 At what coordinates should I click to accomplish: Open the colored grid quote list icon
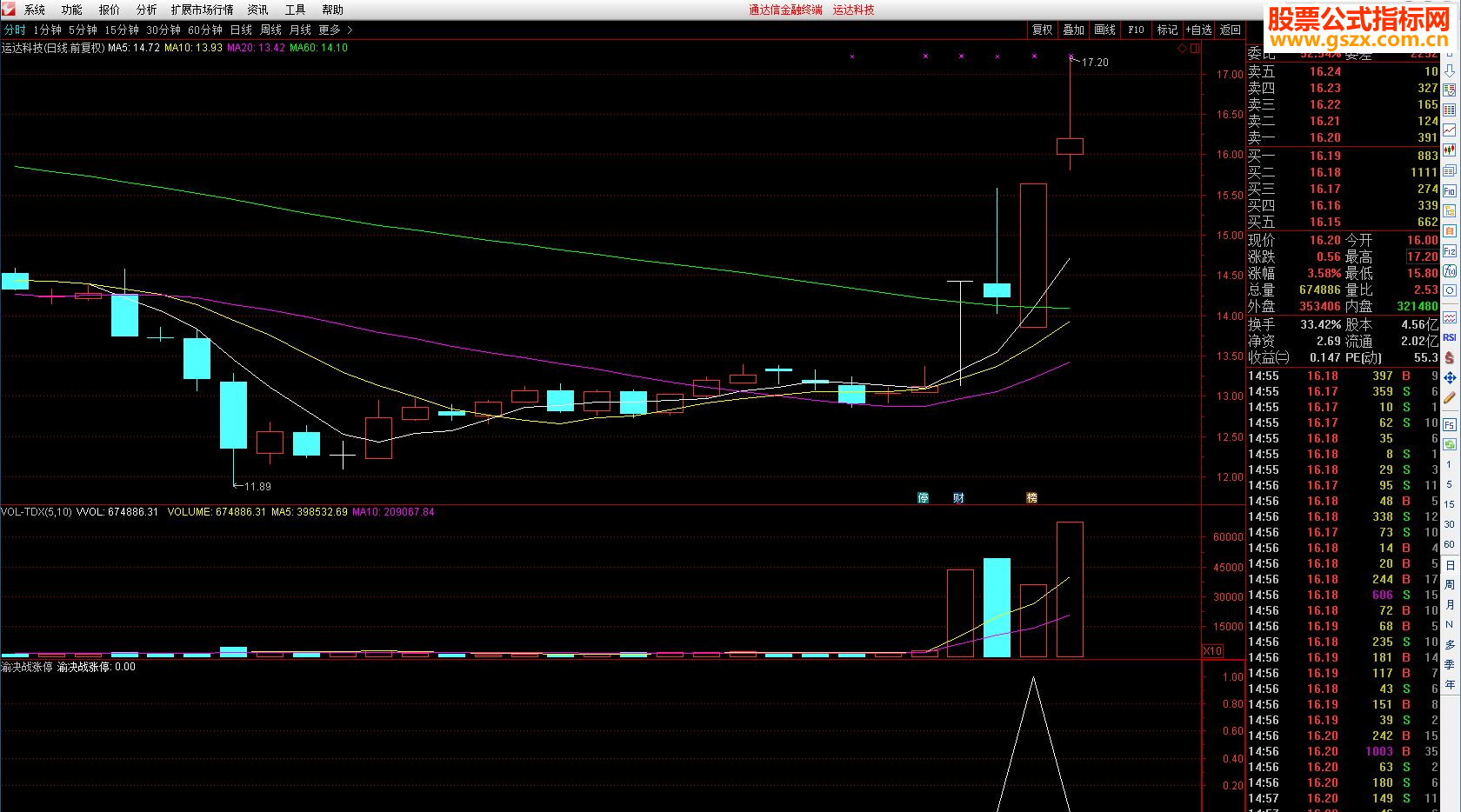[x=1450, y=110]
